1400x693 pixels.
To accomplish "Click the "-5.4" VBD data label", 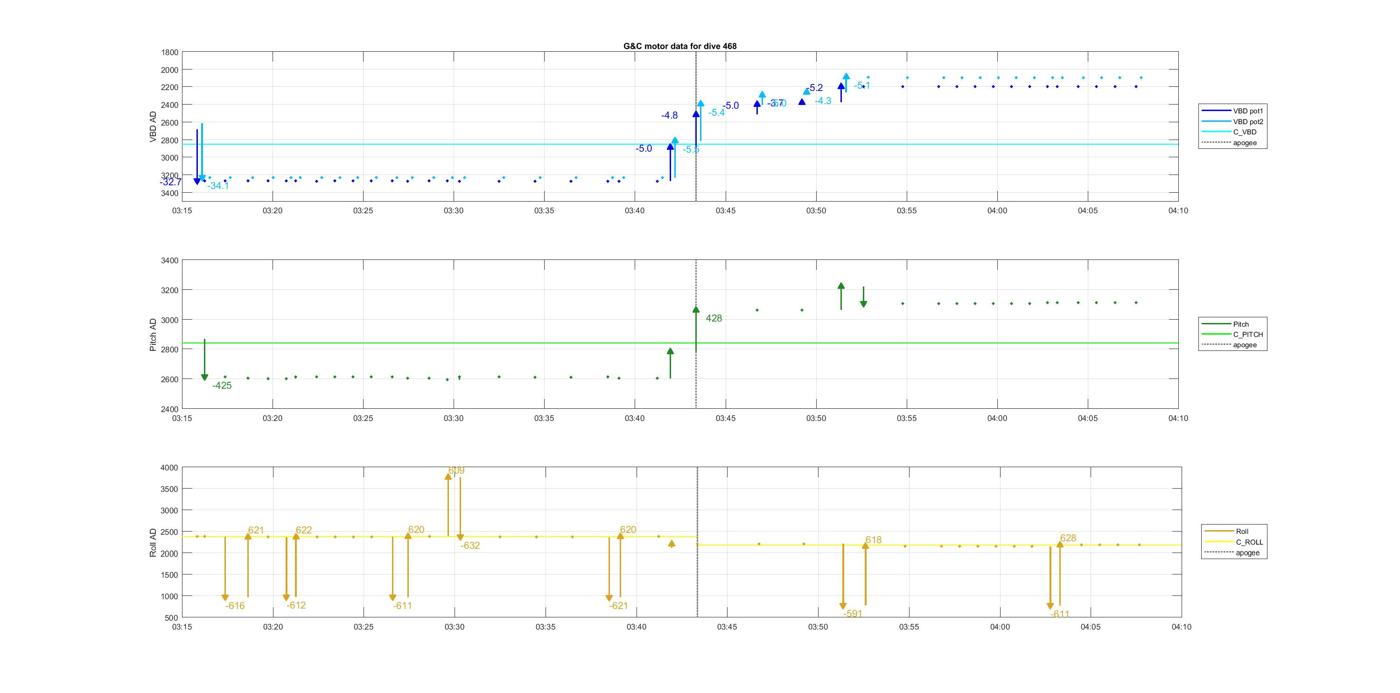I will coord(716,112).
